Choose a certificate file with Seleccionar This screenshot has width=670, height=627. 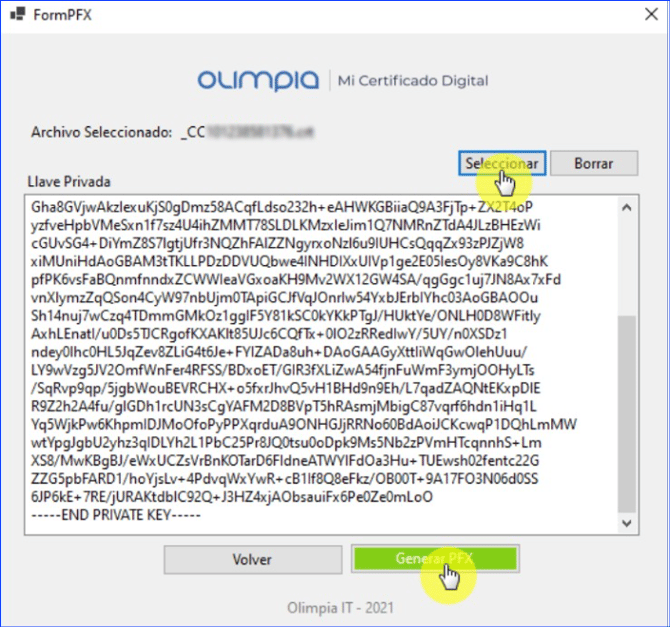coord(502,163)
